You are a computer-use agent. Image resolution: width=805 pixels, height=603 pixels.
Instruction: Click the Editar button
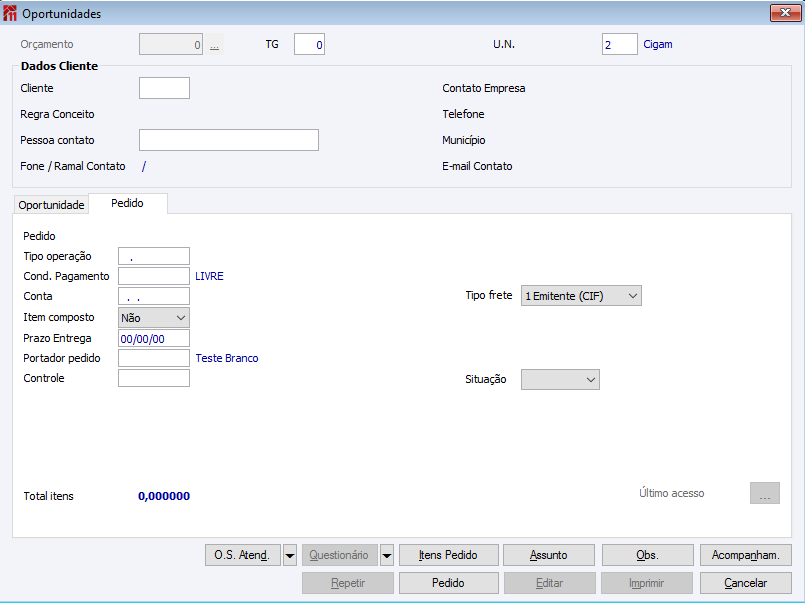click(549, 583)
